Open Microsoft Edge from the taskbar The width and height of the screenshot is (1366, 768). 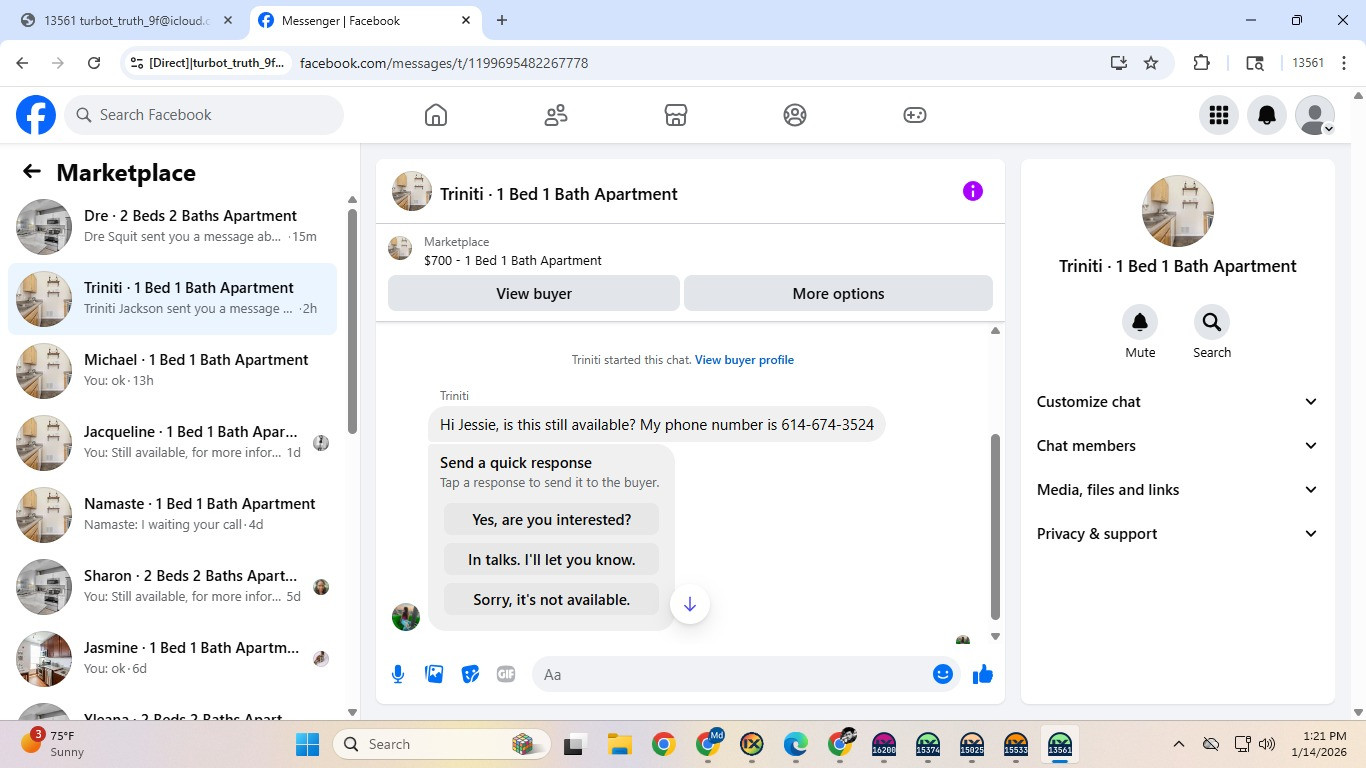pos(795,744)
